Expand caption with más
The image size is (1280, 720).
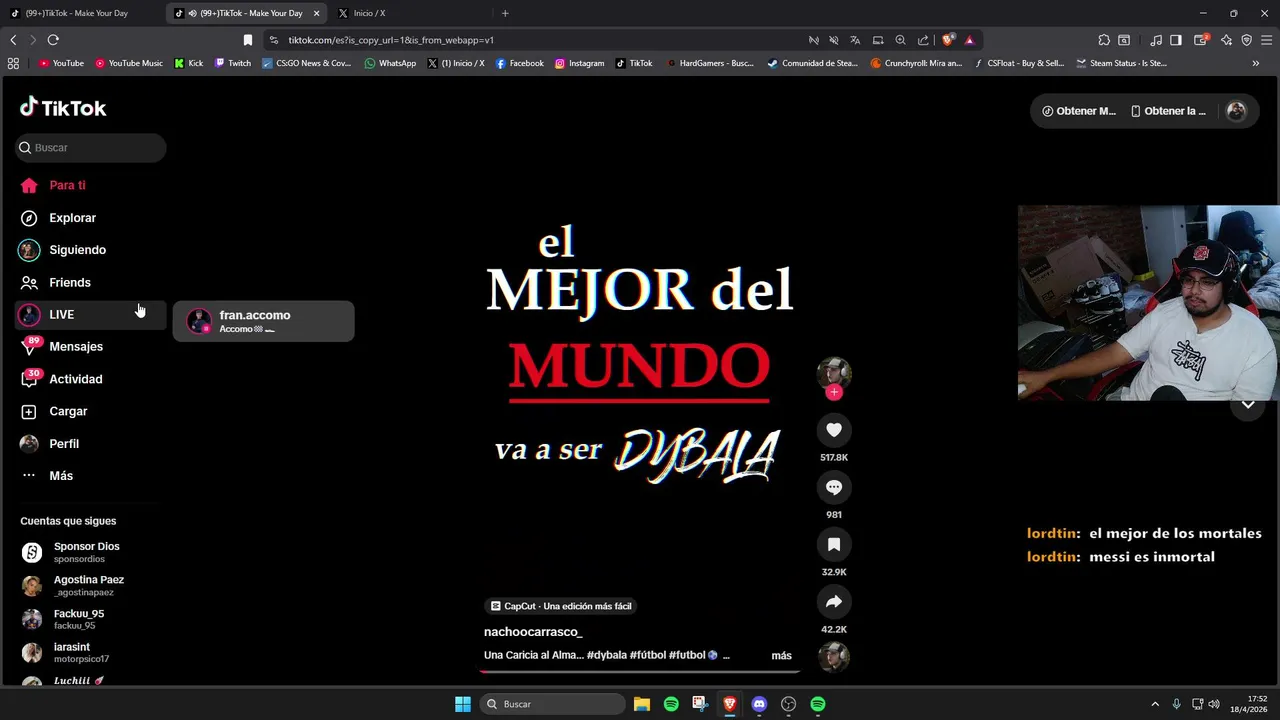click(781, 656)
